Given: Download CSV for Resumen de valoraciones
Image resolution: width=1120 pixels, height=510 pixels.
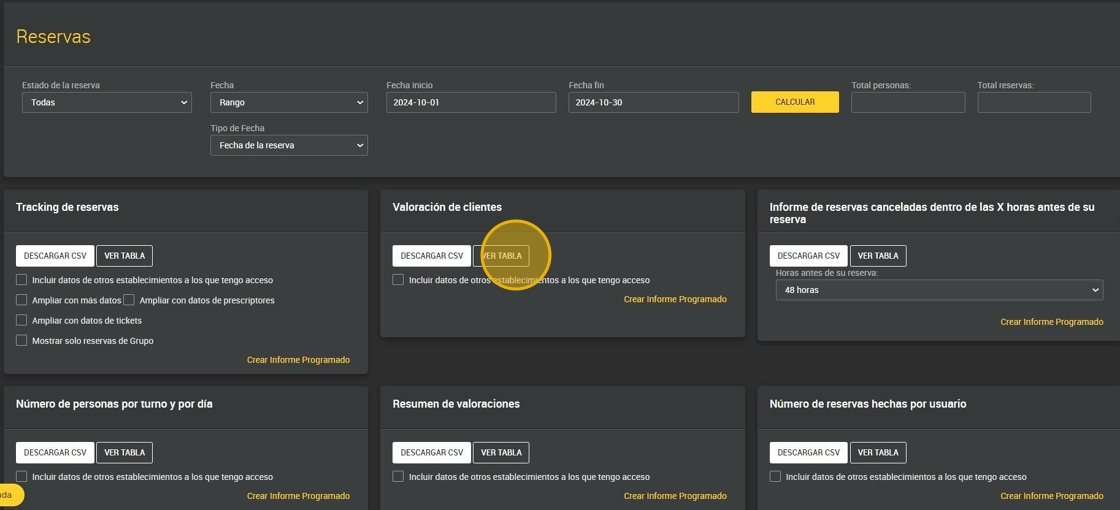Looking at the screenshot, I should click(x=431, y=453).
